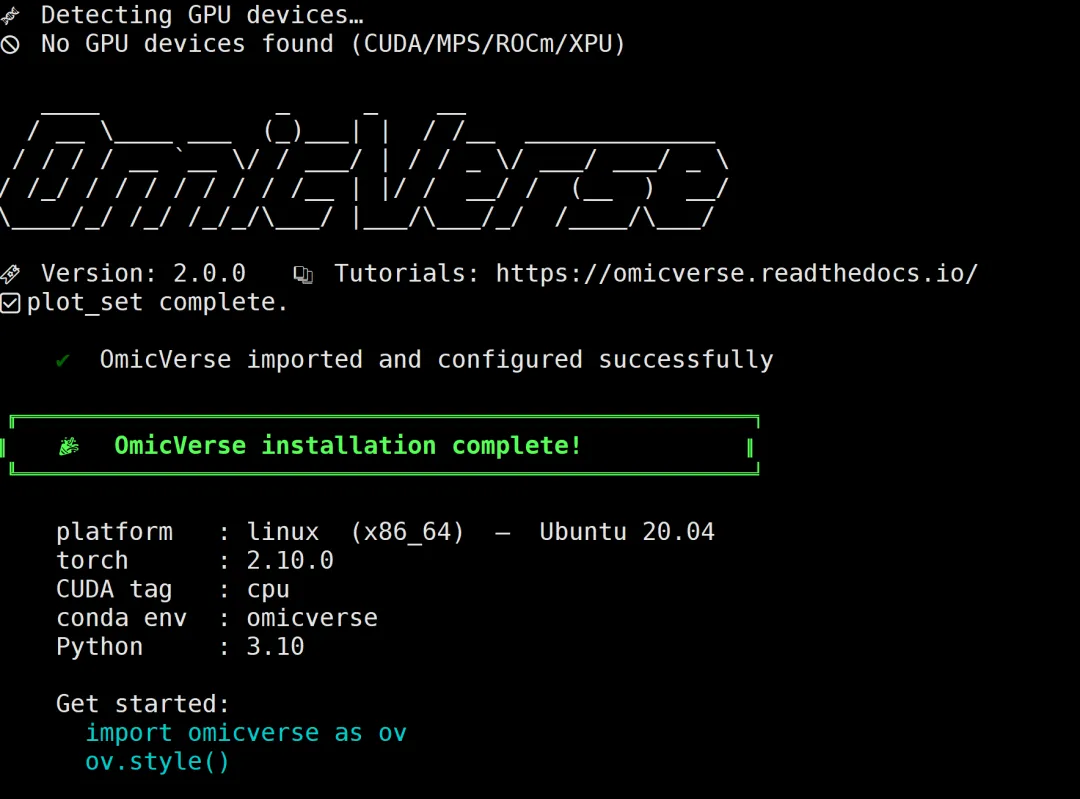Click the checkbox icon before plot_set complete

[10, 303]
